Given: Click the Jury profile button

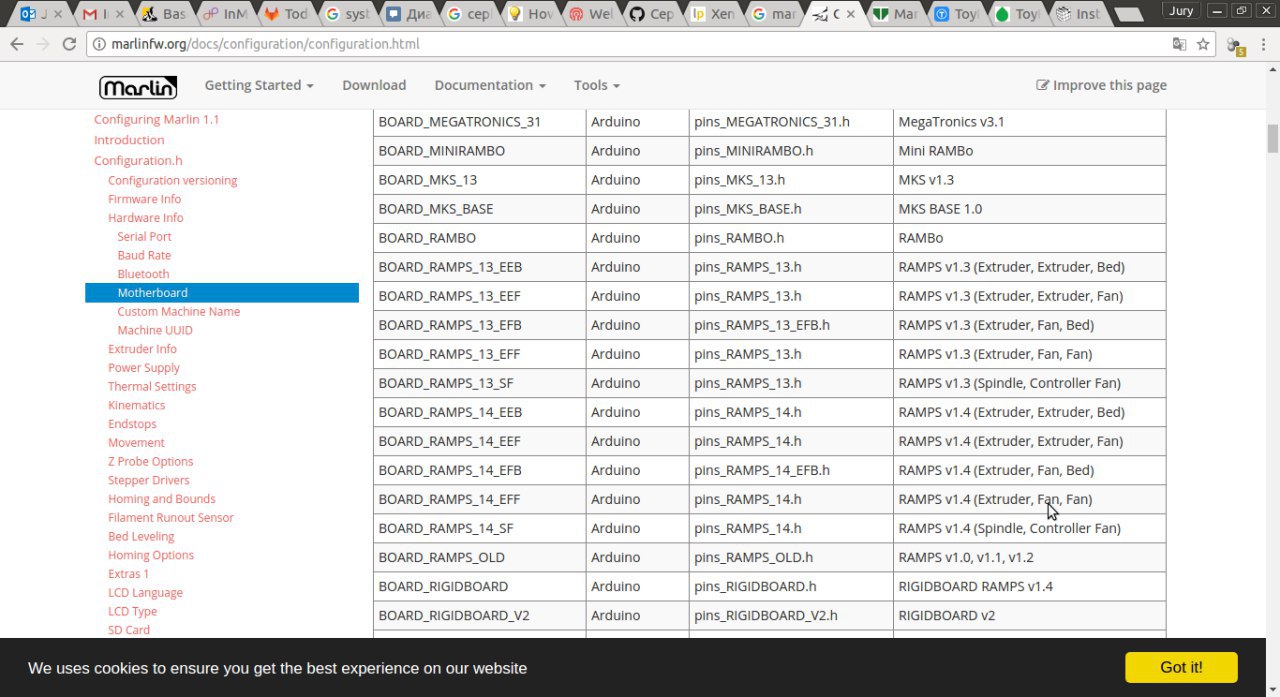Looking at the screenshot, I should tap(1182, 11).
